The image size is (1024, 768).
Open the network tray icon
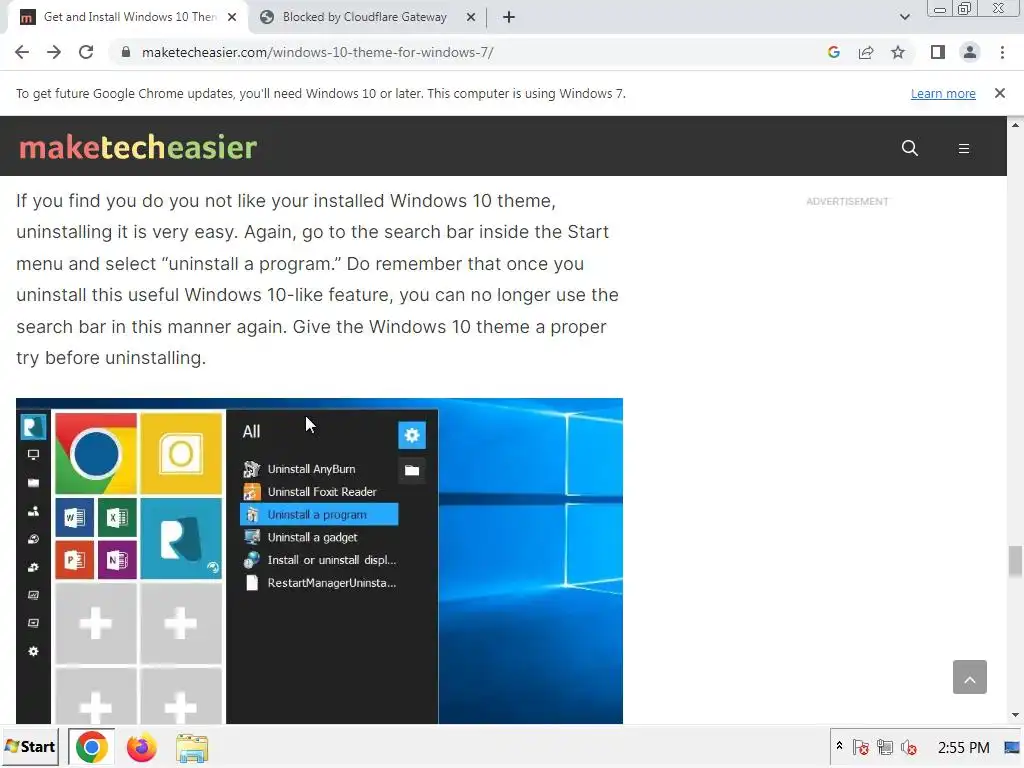[885, 747]
